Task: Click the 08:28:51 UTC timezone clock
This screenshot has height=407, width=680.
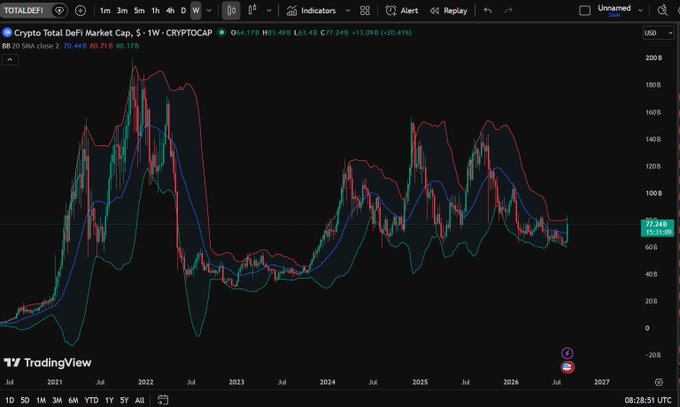Action: (x=648, y=400)
